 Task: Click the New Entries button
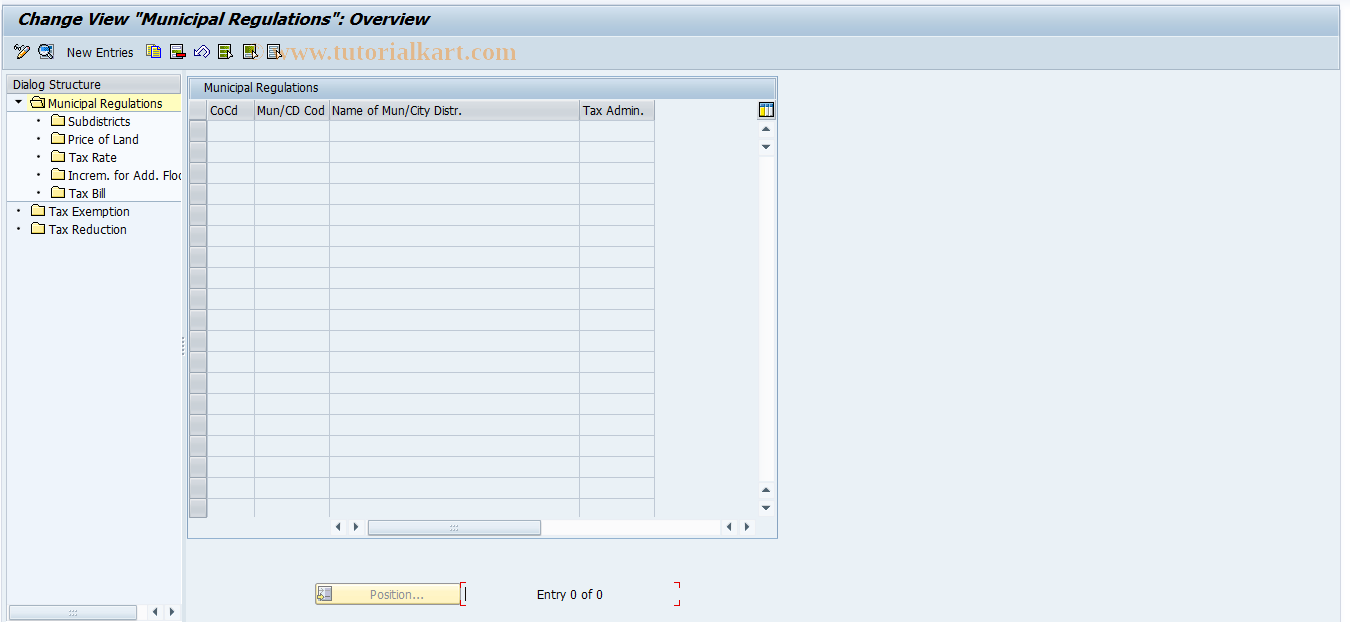100,52
